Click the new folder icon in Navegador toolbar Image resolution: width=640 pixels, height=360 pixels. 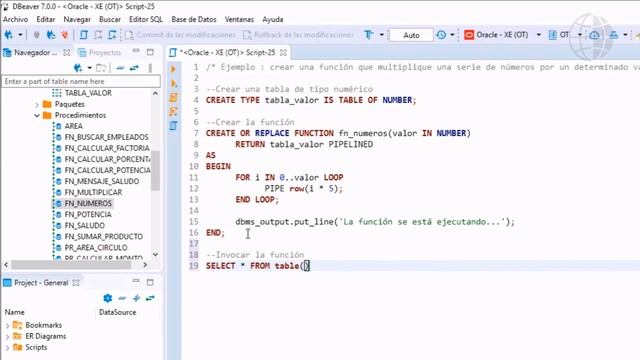click(x=101, y=68)
